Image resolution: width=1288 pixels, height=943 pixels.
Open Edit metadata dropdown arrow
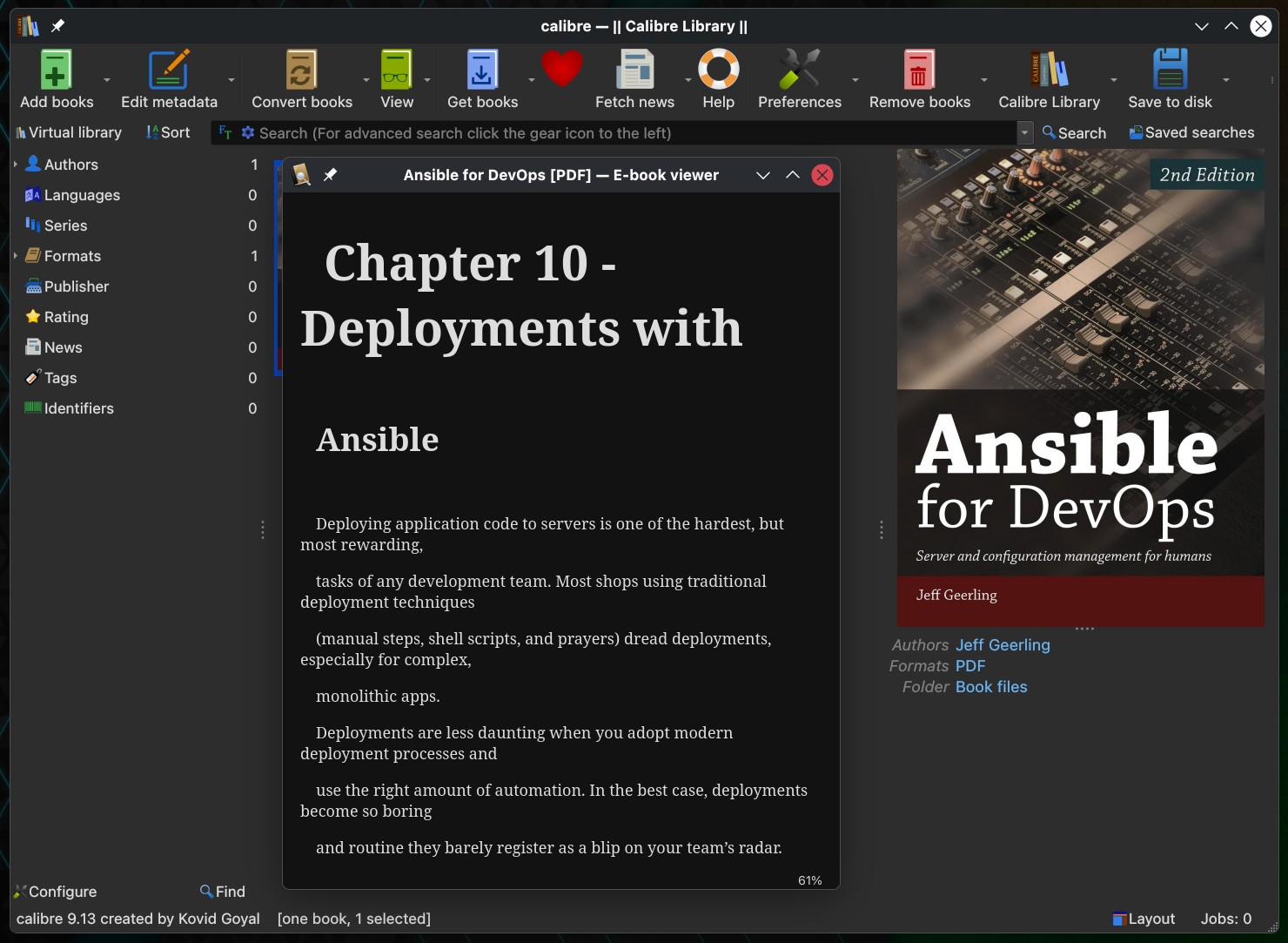231,79
